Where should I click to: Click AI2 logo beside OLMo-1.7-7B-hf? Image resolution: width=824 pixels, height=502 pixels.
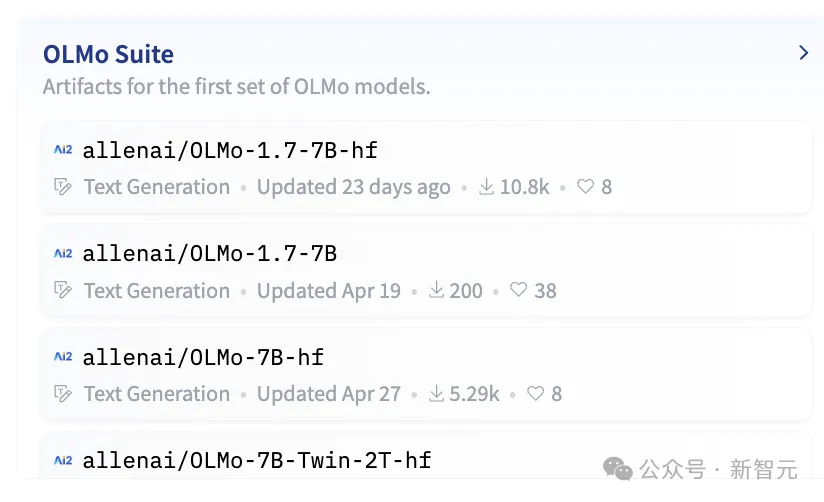click(63, 150)
